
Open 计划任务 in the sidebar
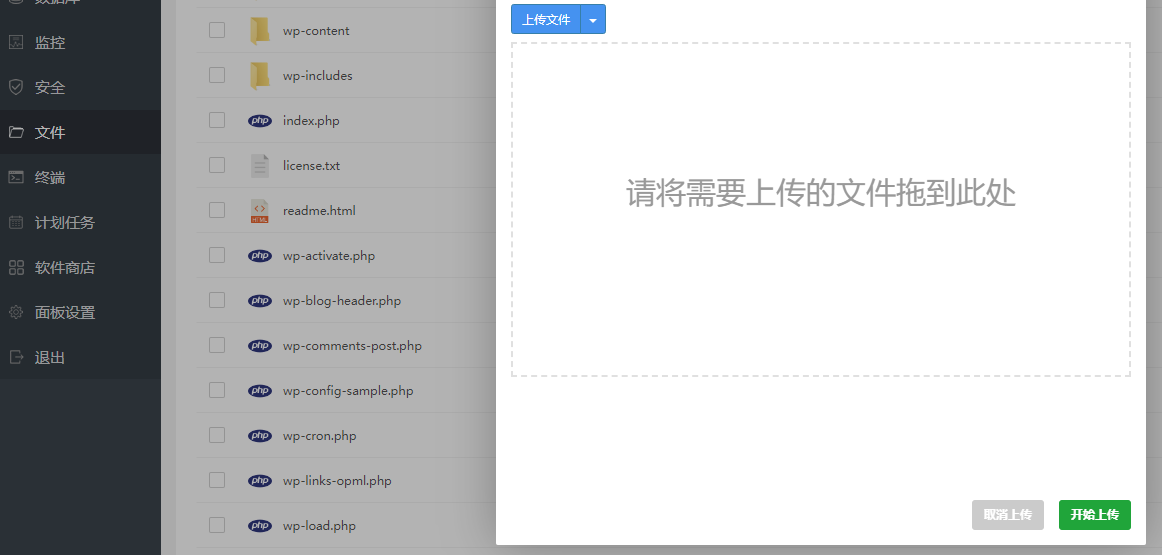pyautogui.click(x=65, y=223)
